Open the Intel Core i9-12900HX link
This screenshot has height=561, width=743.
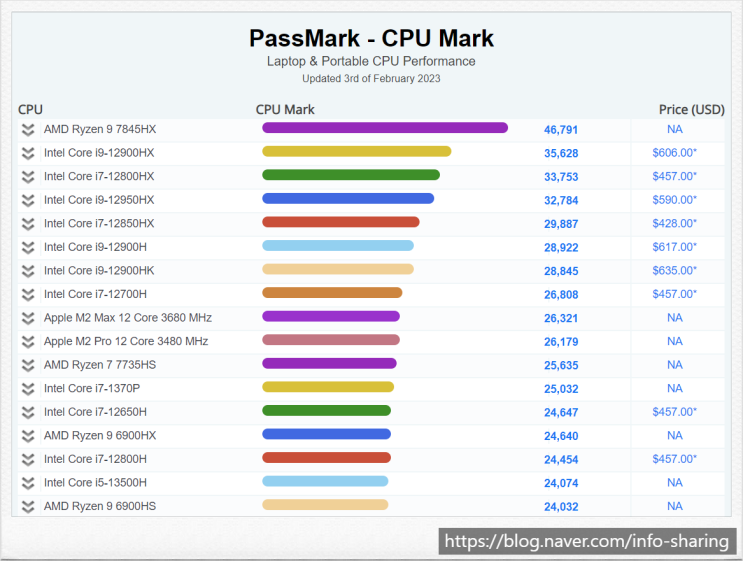click(99, 153)
